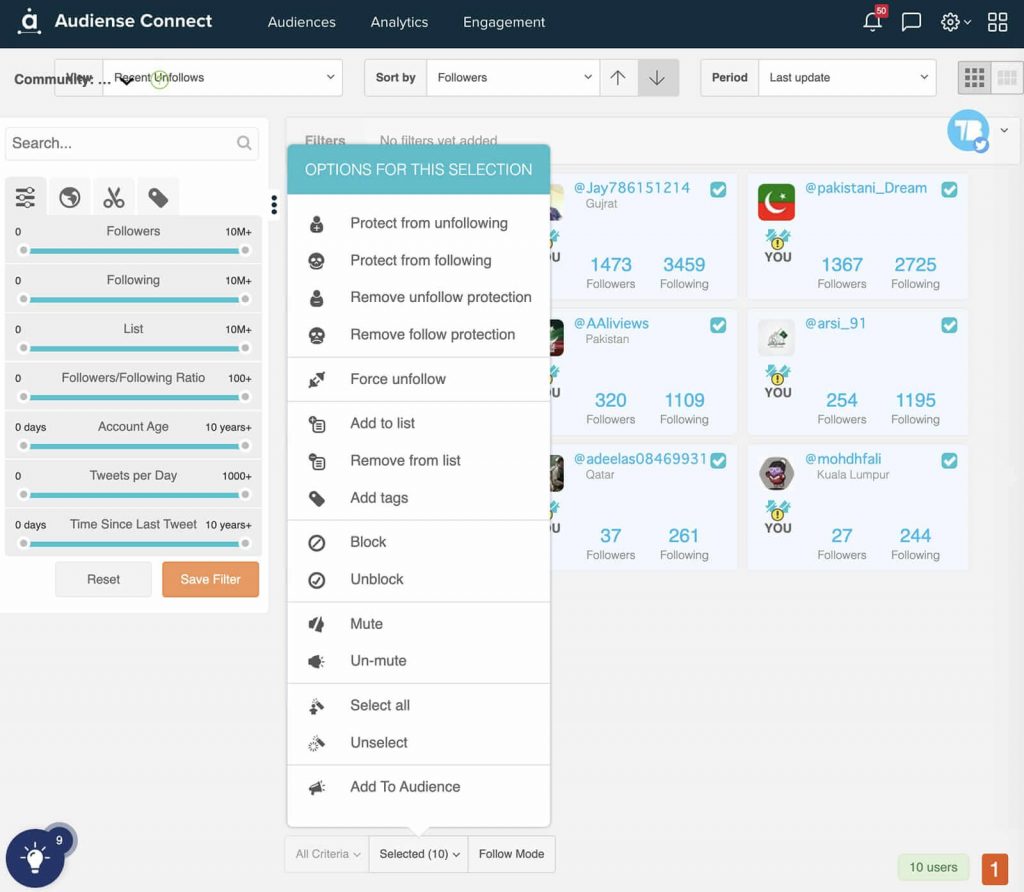Viewport: 1024px width, 892px height.
Task: Choose Remove unfollow protection option
Action: coord(419,298)
